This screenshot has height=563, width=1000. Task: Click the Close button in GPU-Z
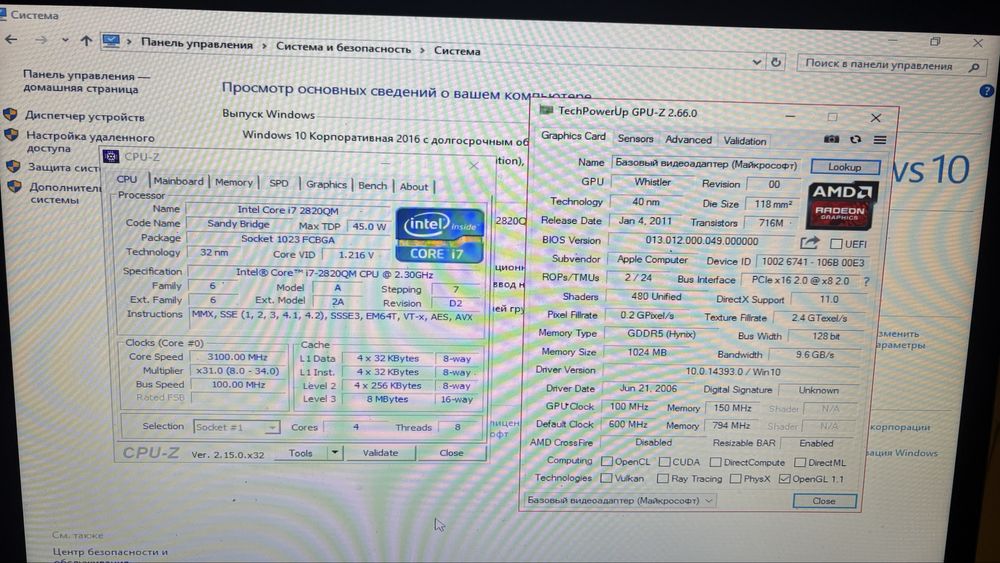click(x=823, y=501)
